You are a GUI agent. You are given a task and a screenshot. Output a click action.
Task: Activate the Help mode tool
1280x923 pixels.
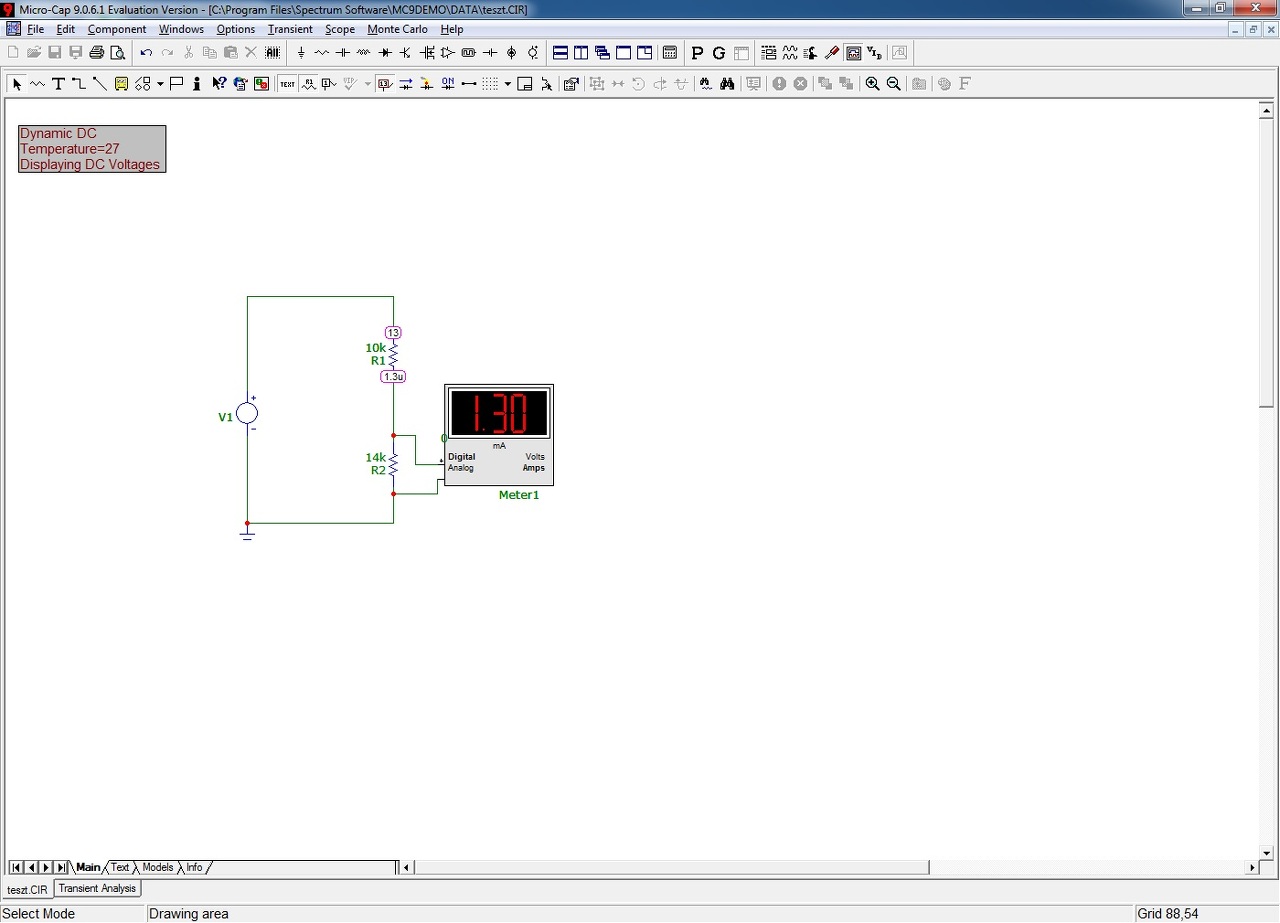[218, 84]
